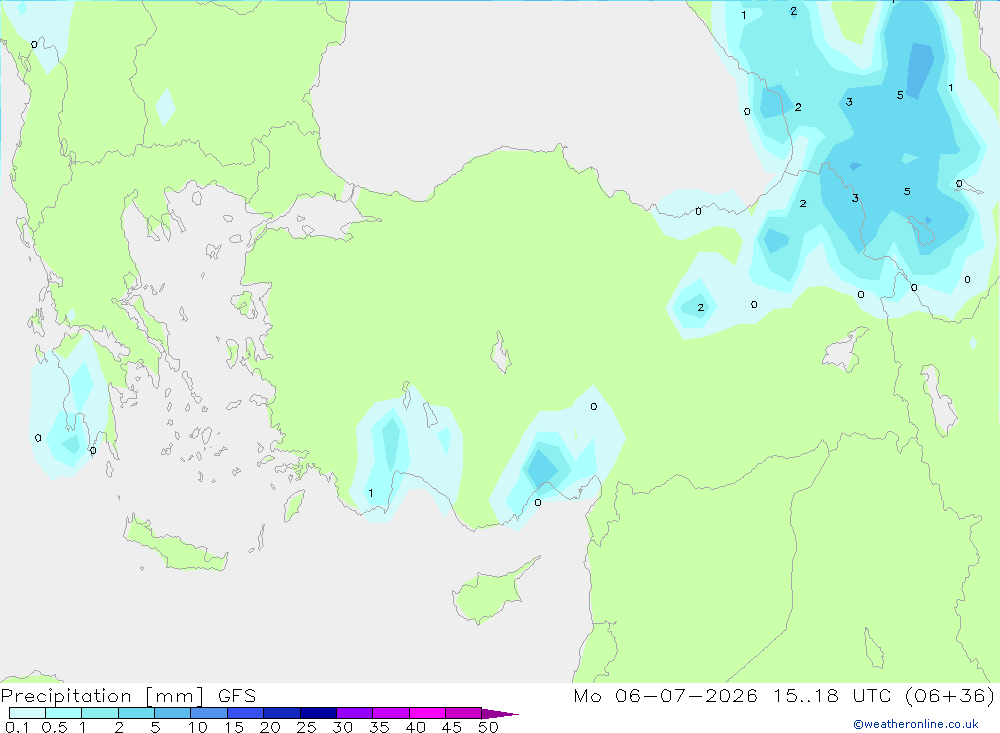This screenshot has height=733, width=1000.
Task: Click the '30' legend scale label
Action: tap(343, 727)
